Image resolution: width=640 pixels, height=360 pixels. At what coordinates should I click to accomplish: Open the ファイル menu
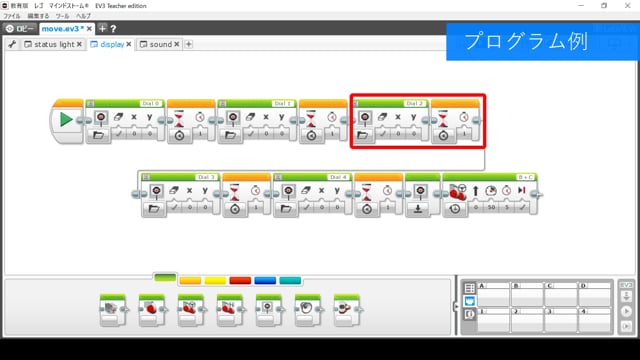click(x=12, y=16)
